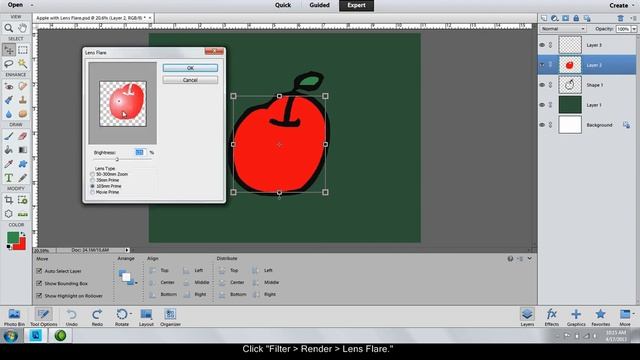Screen dimensions: 640x360
Task: Switch to Expert edit mode
Action: pyautogui.click(x=356, y=5)
